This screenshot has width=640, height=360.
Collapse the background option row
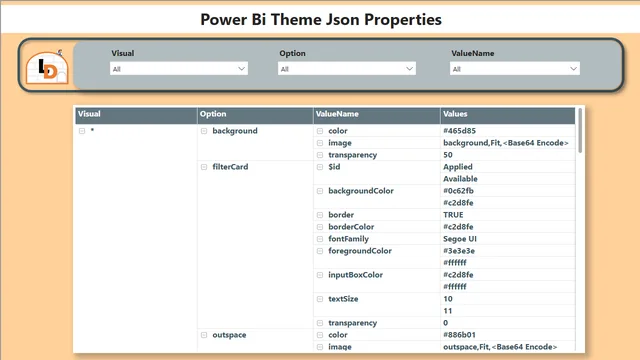tap(204, 131)
